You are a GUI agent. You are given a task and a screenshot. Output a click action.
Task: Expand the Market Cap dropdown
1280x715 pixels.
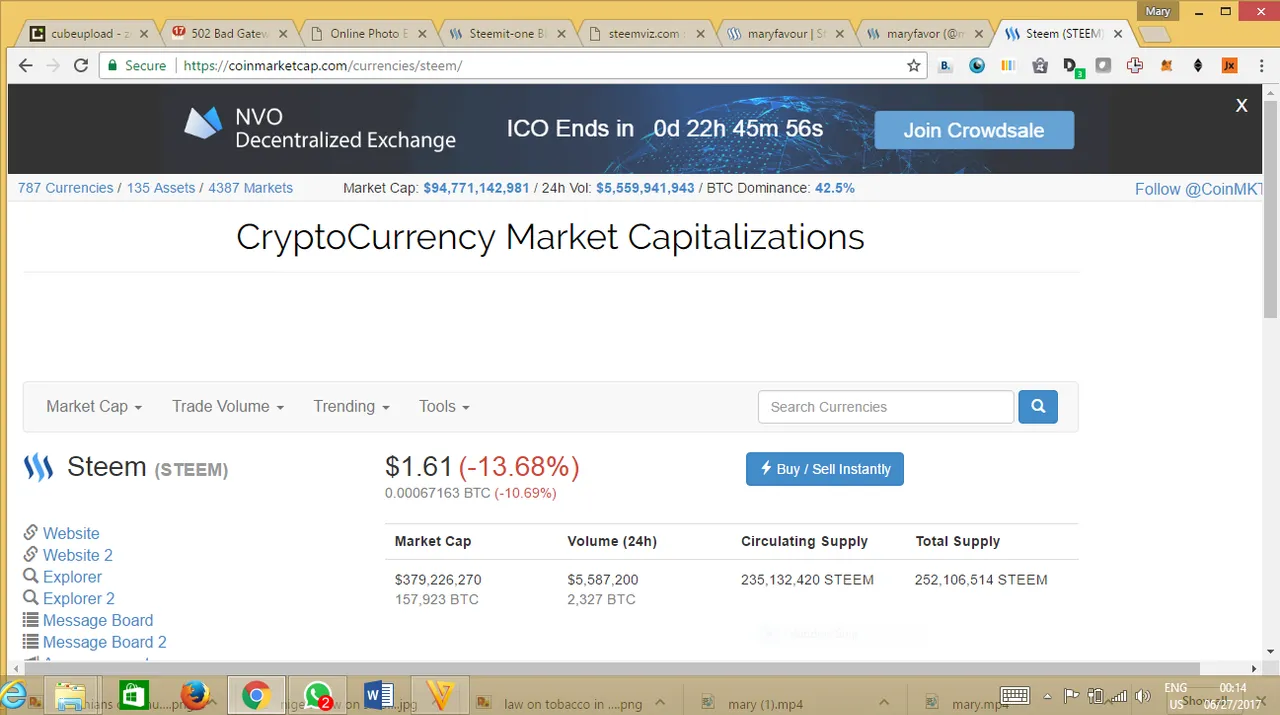point(94,406)
